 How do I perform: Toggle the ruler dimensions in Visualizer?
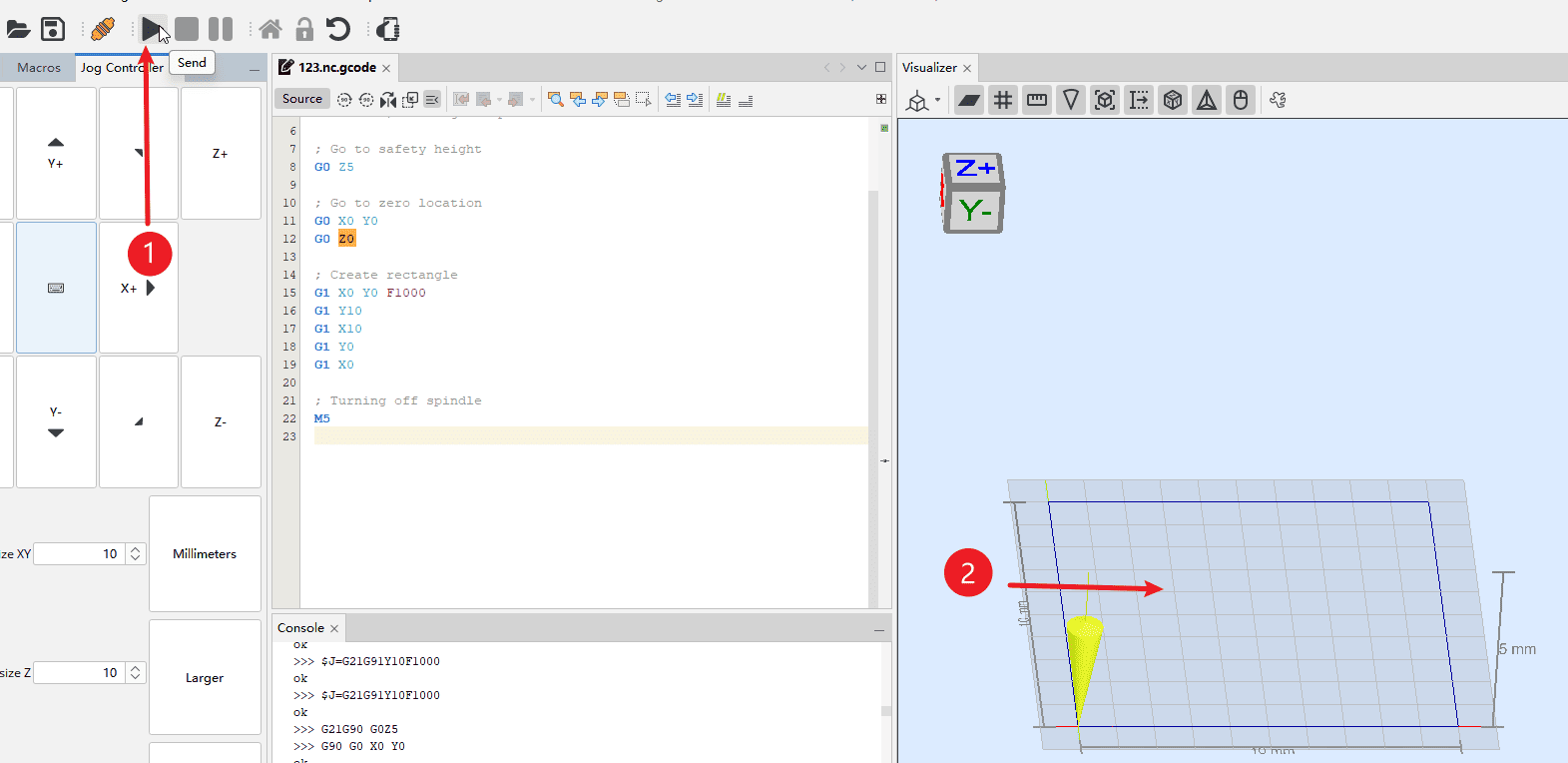coord(1037,100)
